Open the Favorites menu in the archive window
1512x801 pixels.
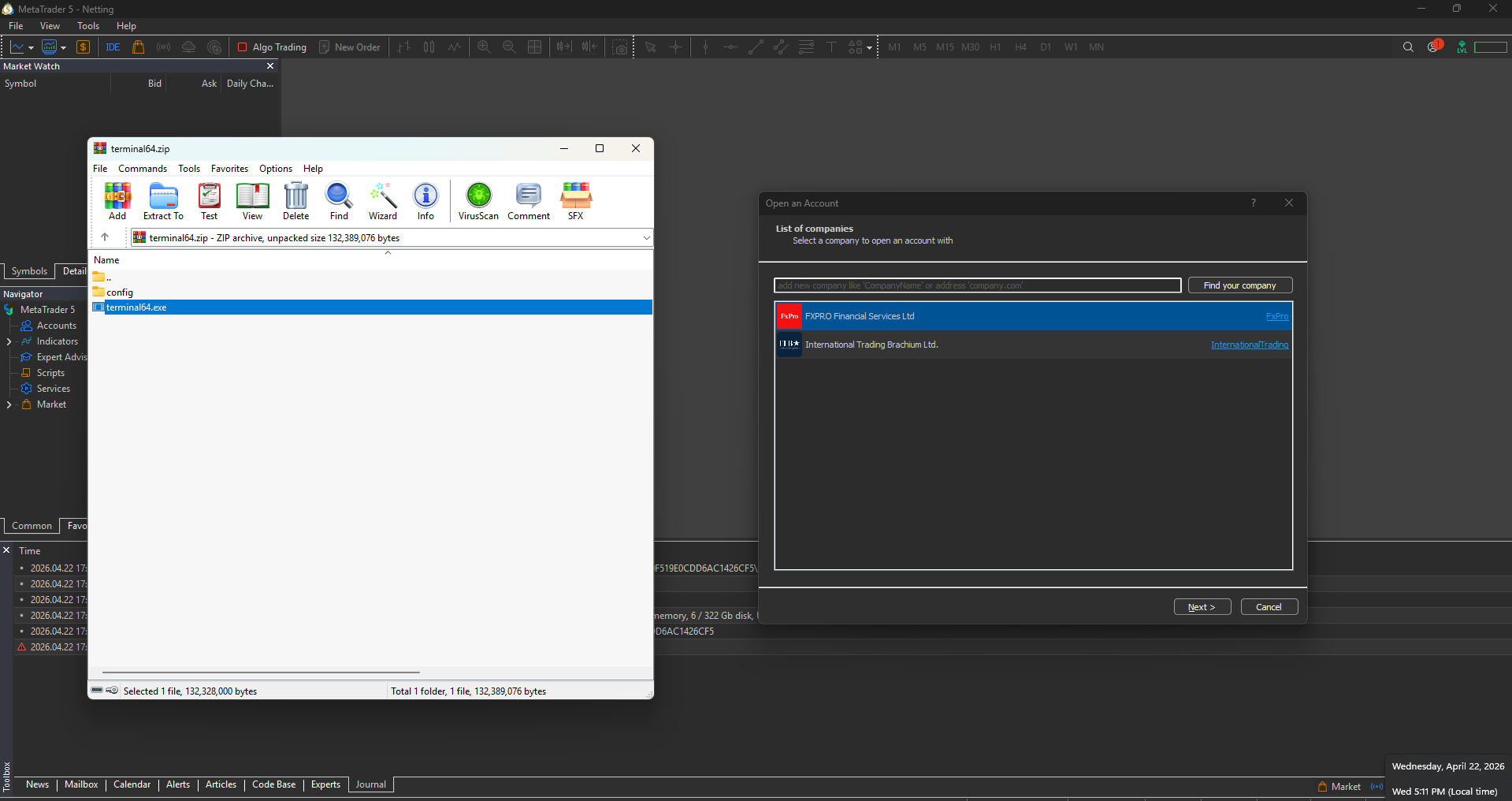tap(229, 169)
